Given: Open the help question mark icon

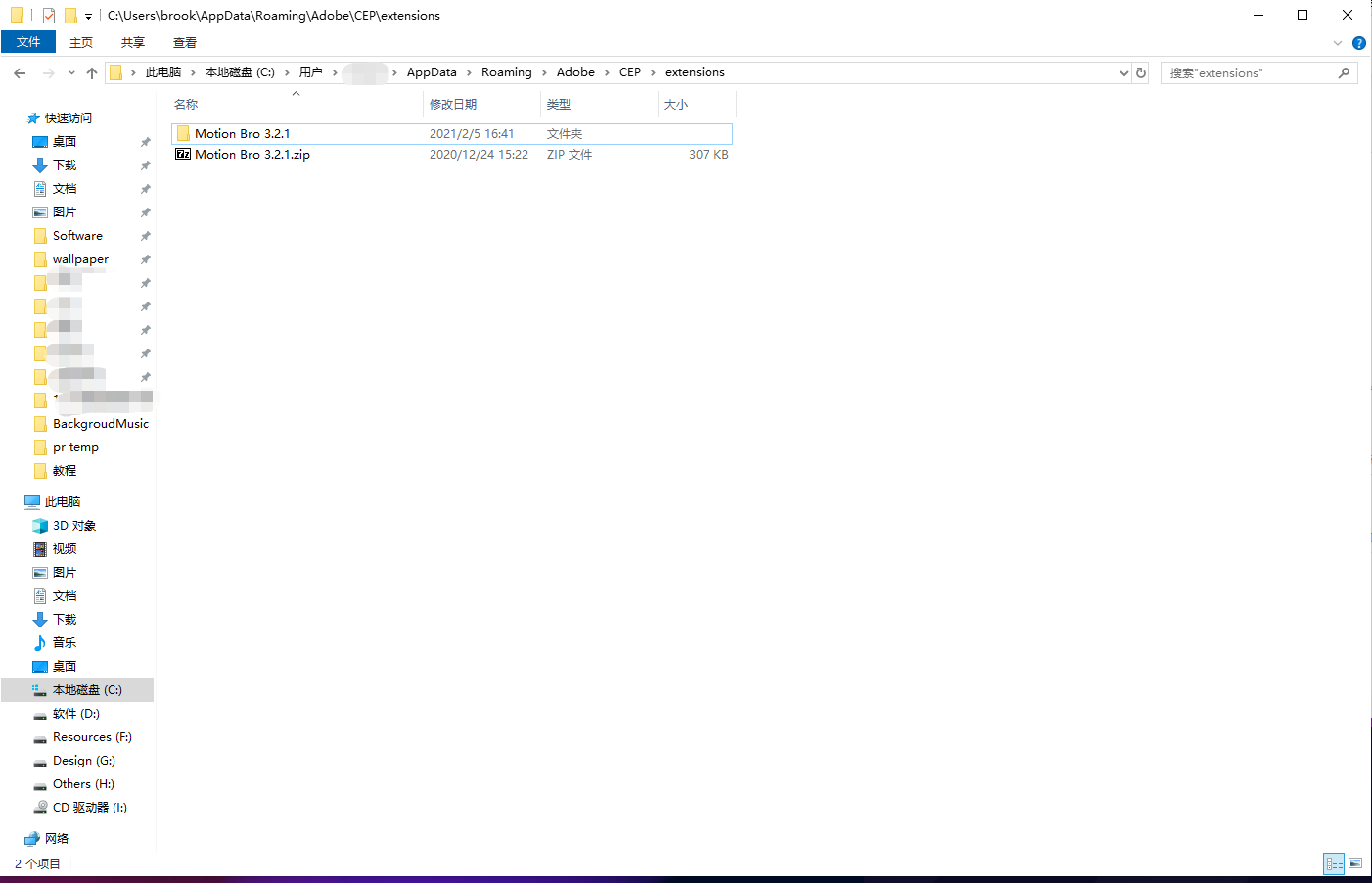Looking at the screenshot, I should (x=1358, y=43).
